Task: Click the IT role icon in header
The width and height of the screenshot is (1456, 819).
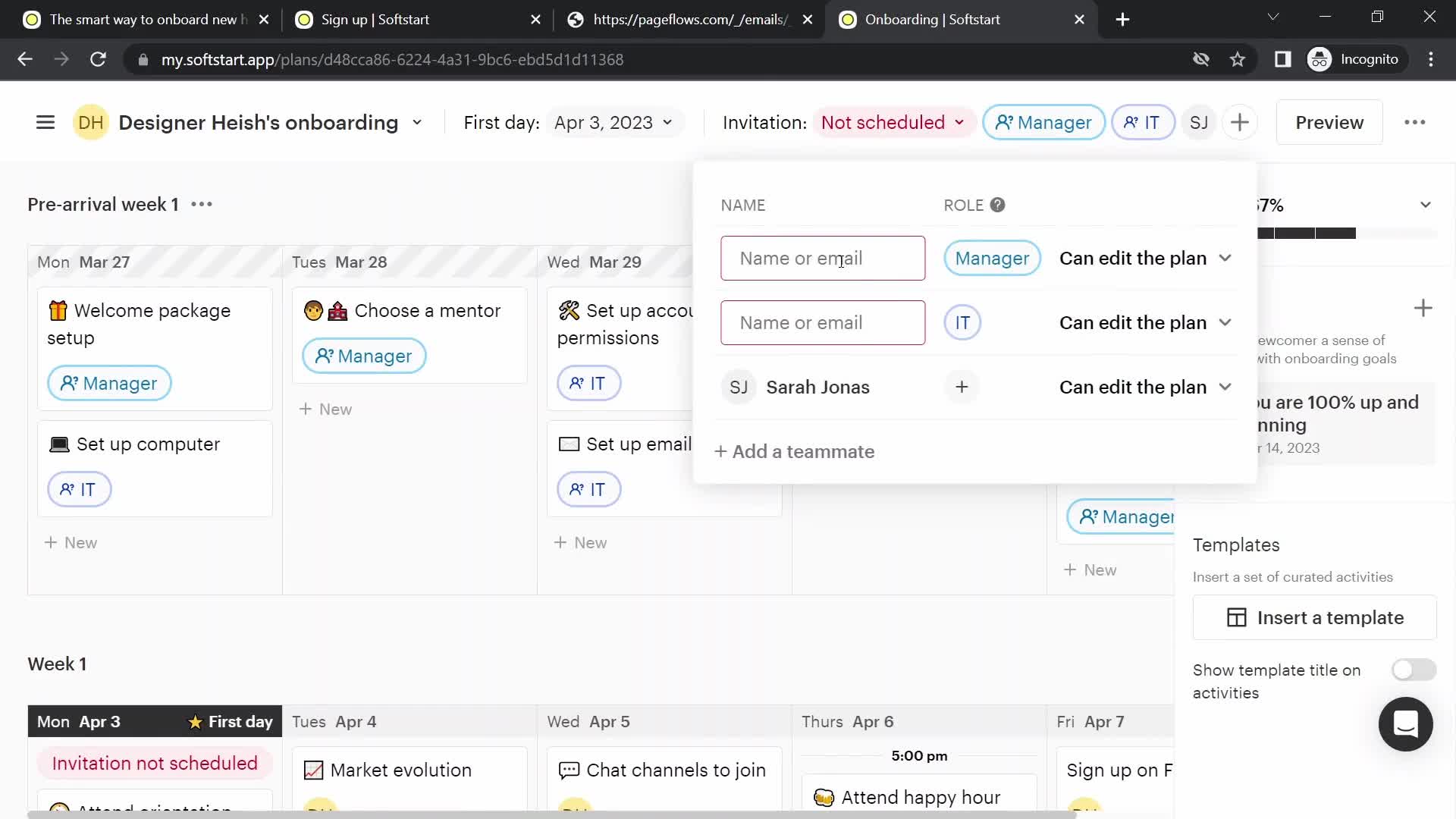Action: [1142, 122]
